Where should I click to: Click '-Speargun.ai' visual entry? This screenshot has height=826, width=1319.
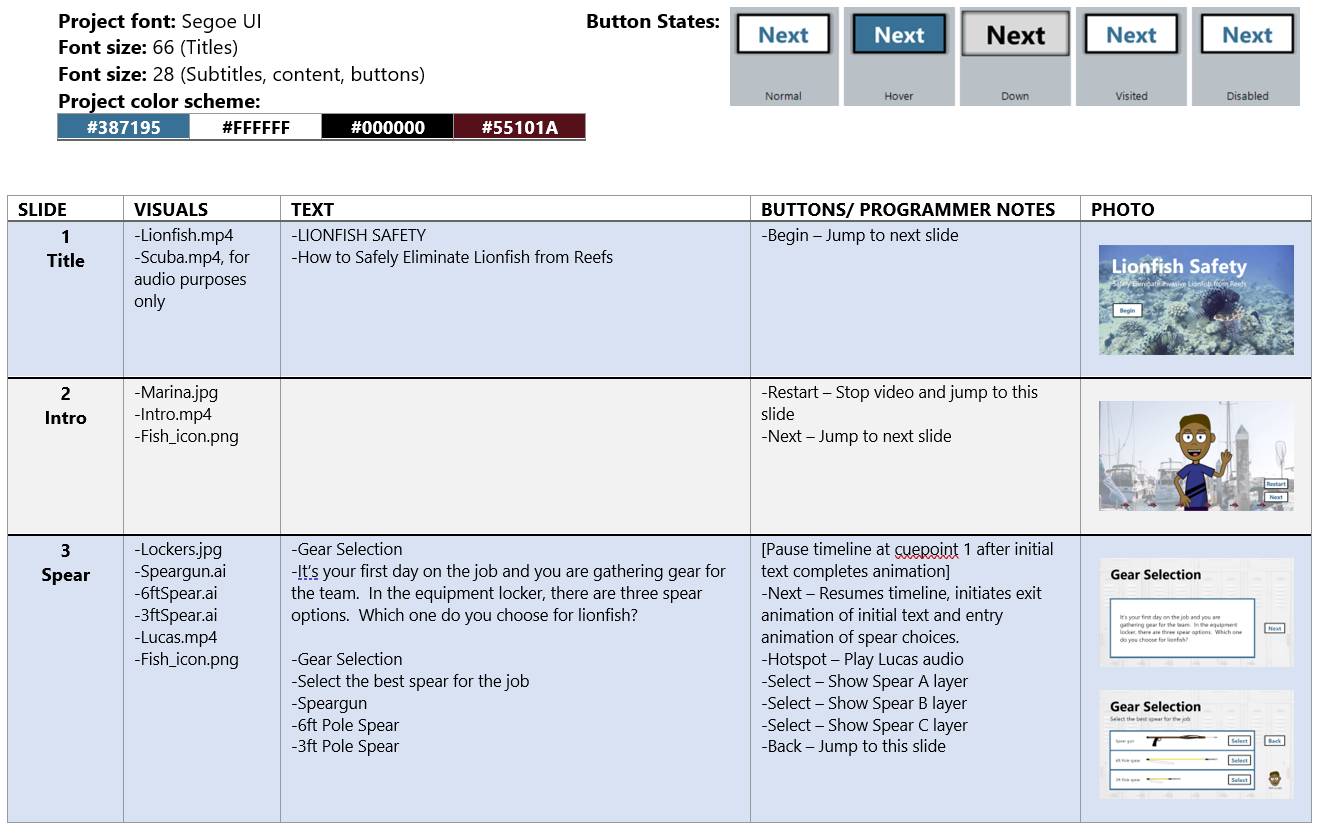click(x=180, y=571)
